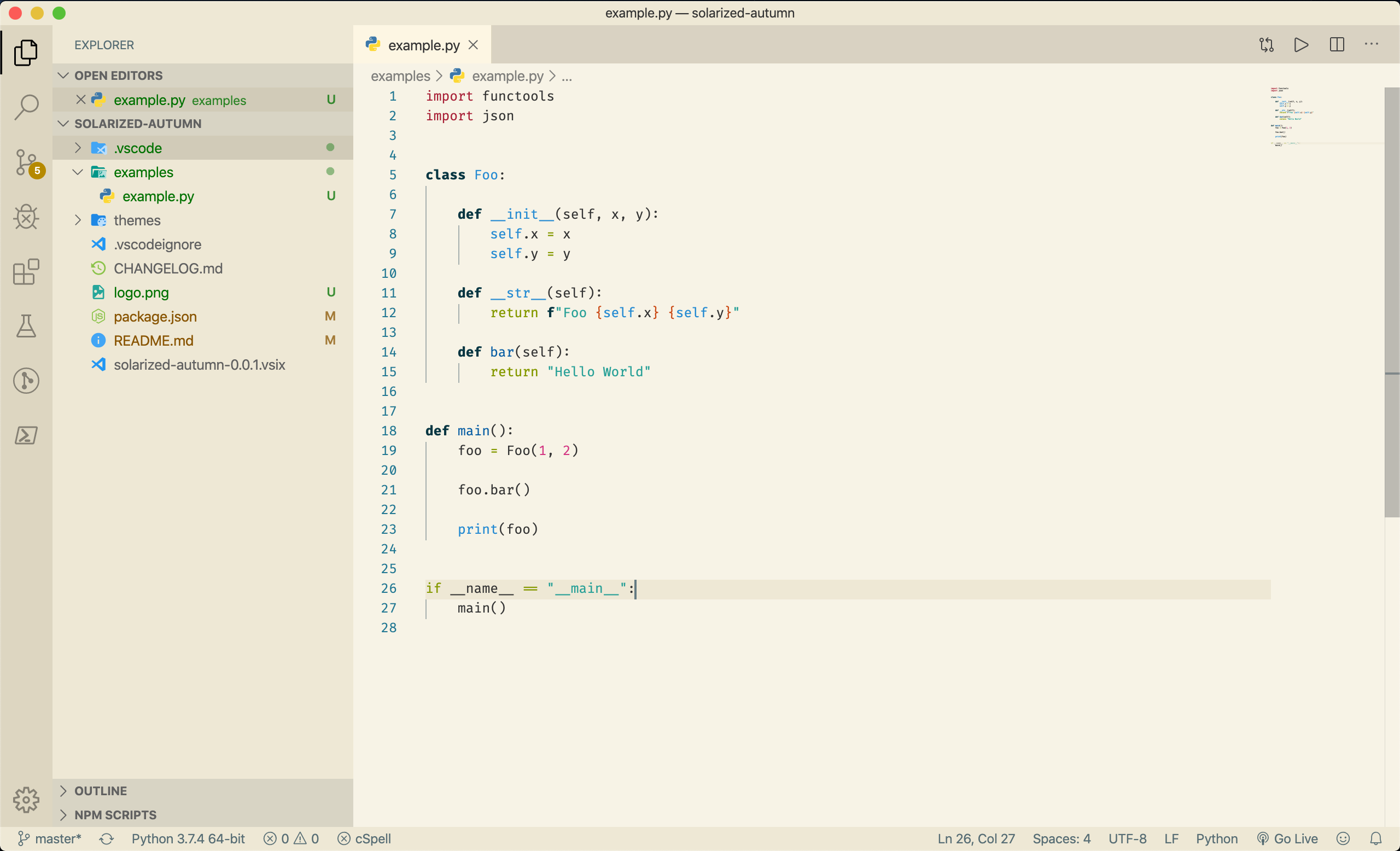Toggle cSpell spell checker in status bar
This screenshot has height=851, width=1400.
pos(364,838)
